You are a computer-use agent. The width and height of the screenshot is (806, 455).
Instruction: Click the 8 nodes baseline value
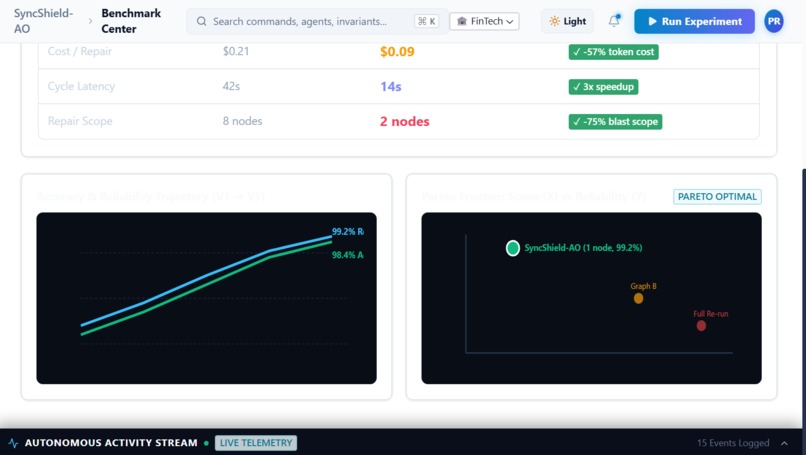(x=242, y=121)
